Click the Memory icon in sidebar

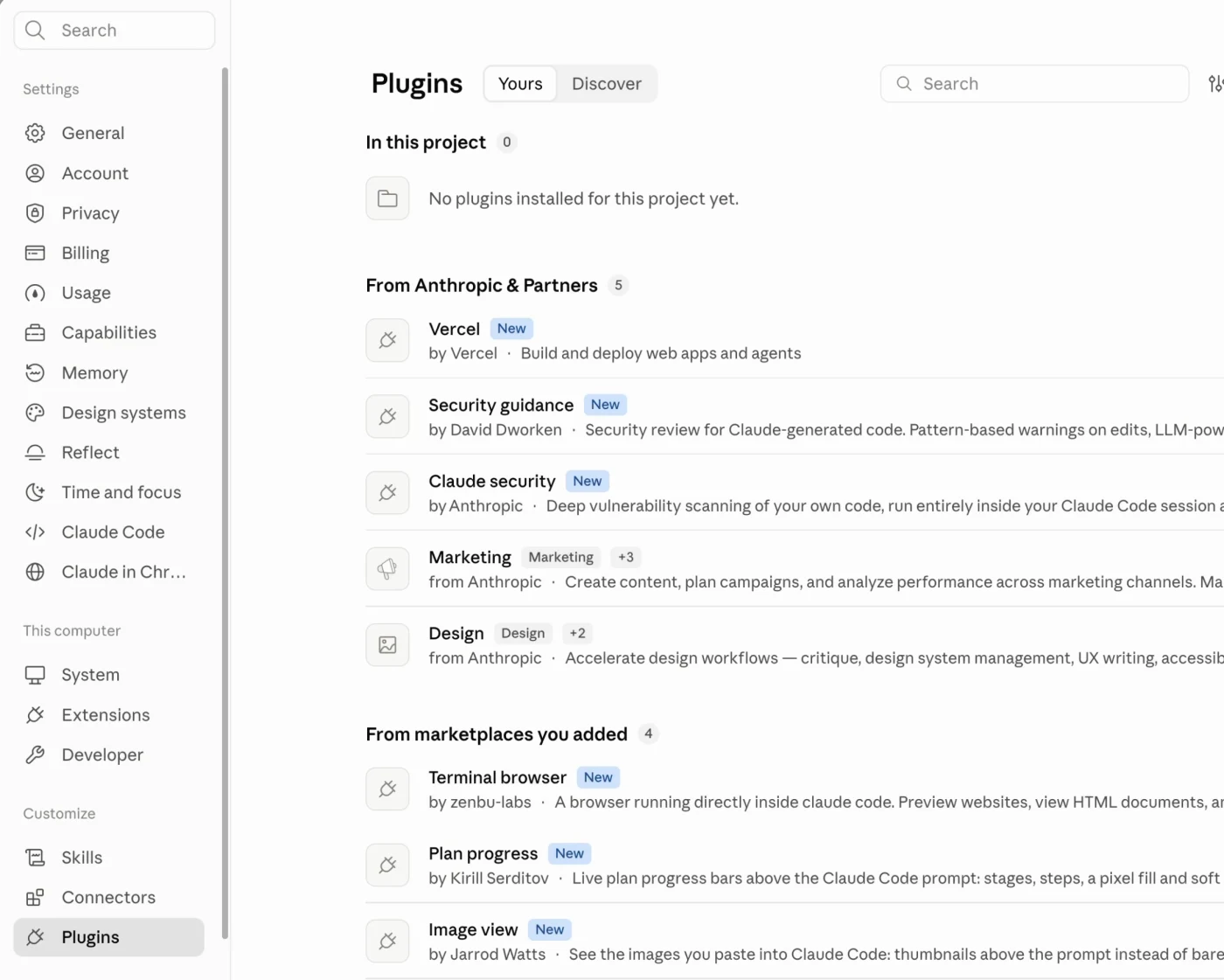35,372
